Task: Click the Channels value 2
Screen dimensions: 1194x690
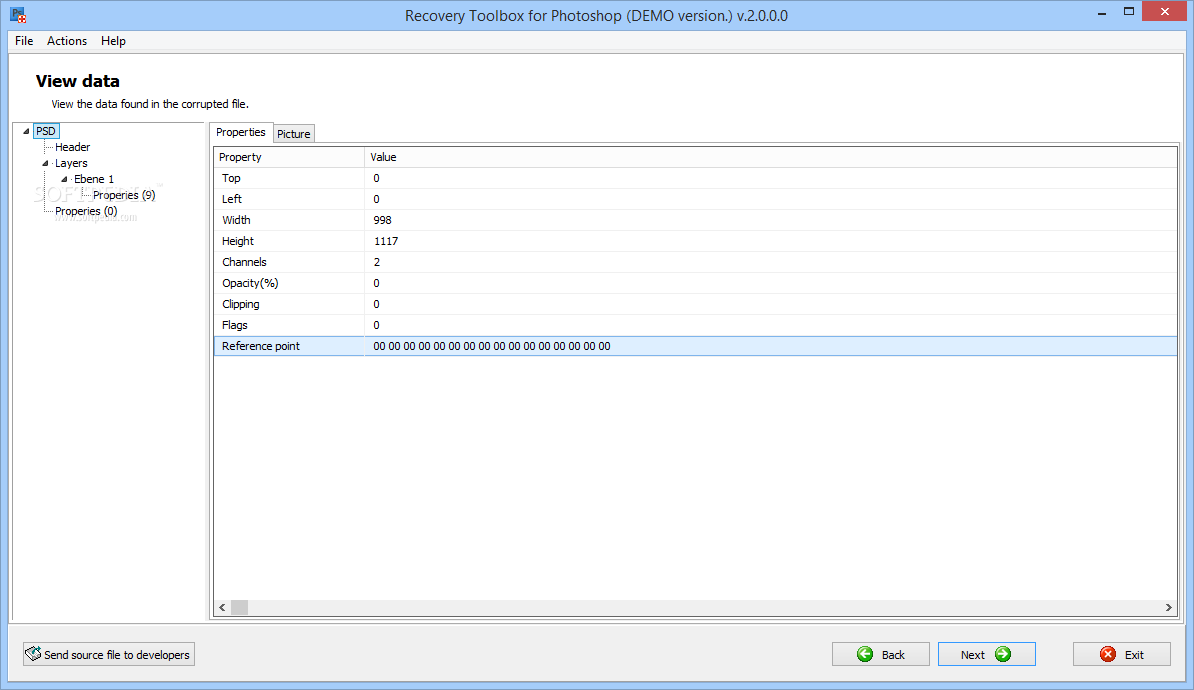Action: (x=377, y=262)
